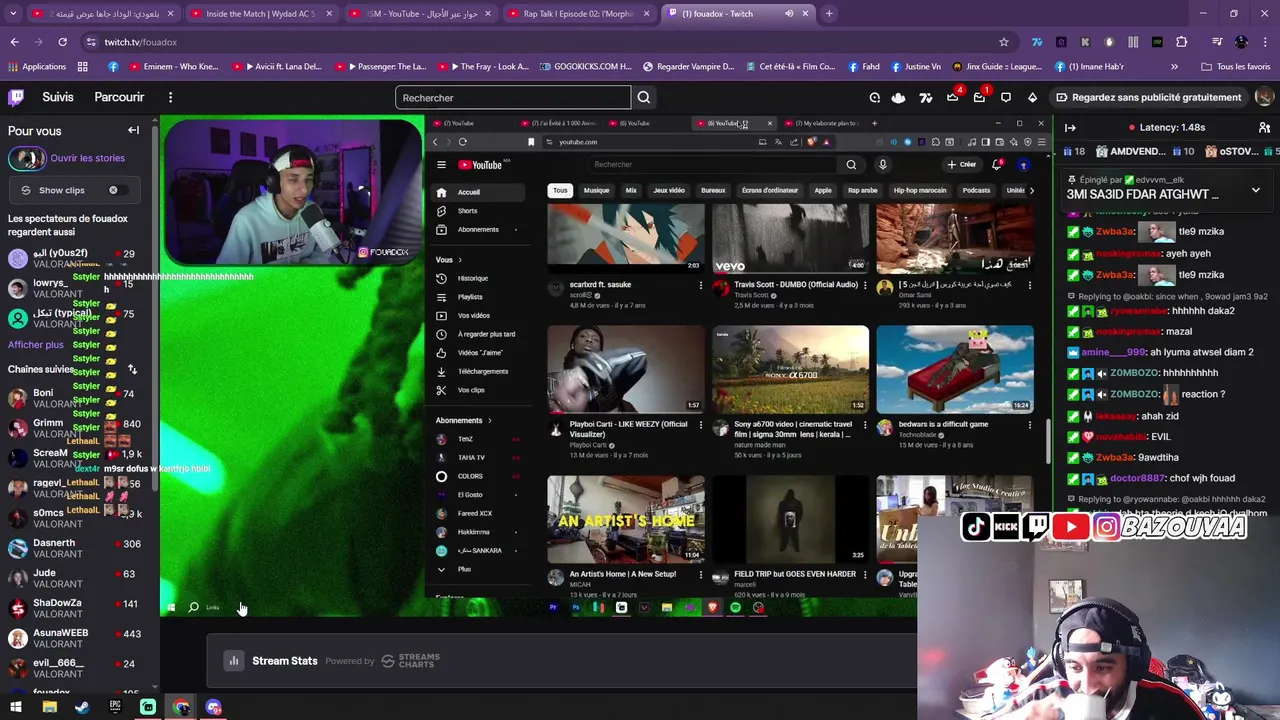
Task: Open the Twitch whispers chat bubble icon
Action: [x=1006, y=97]
